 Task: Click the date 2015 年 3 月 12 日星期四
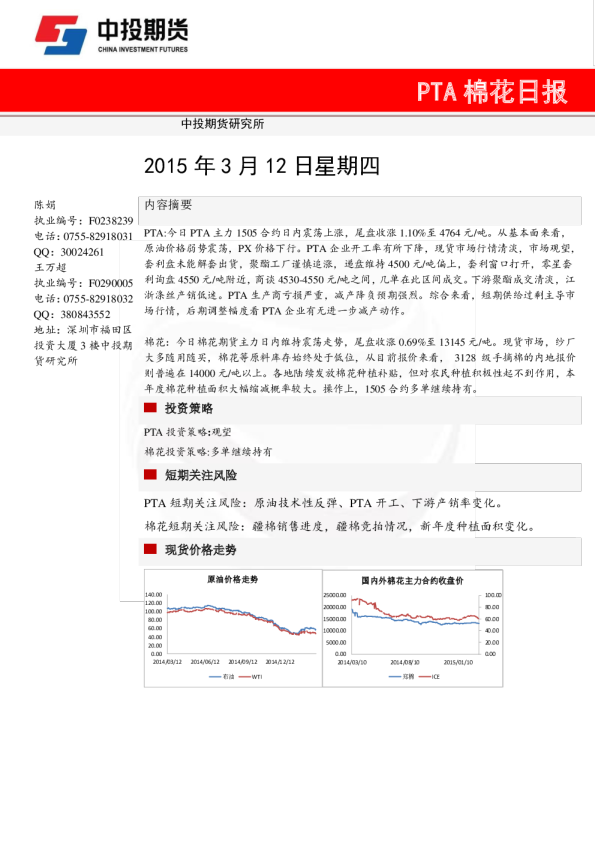[x=262, y=166]
